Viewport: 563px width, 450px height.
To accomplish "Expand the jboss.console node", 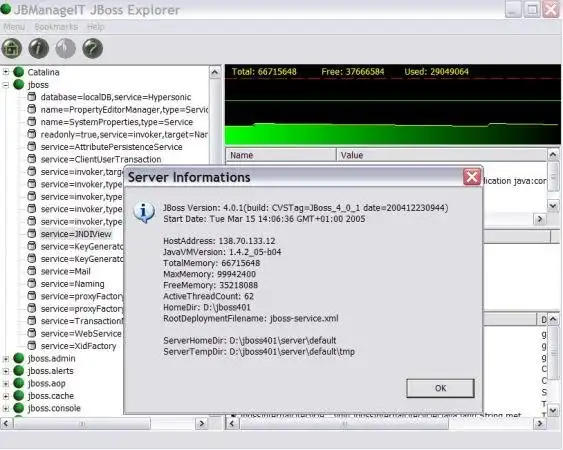I will click(6, 408).
